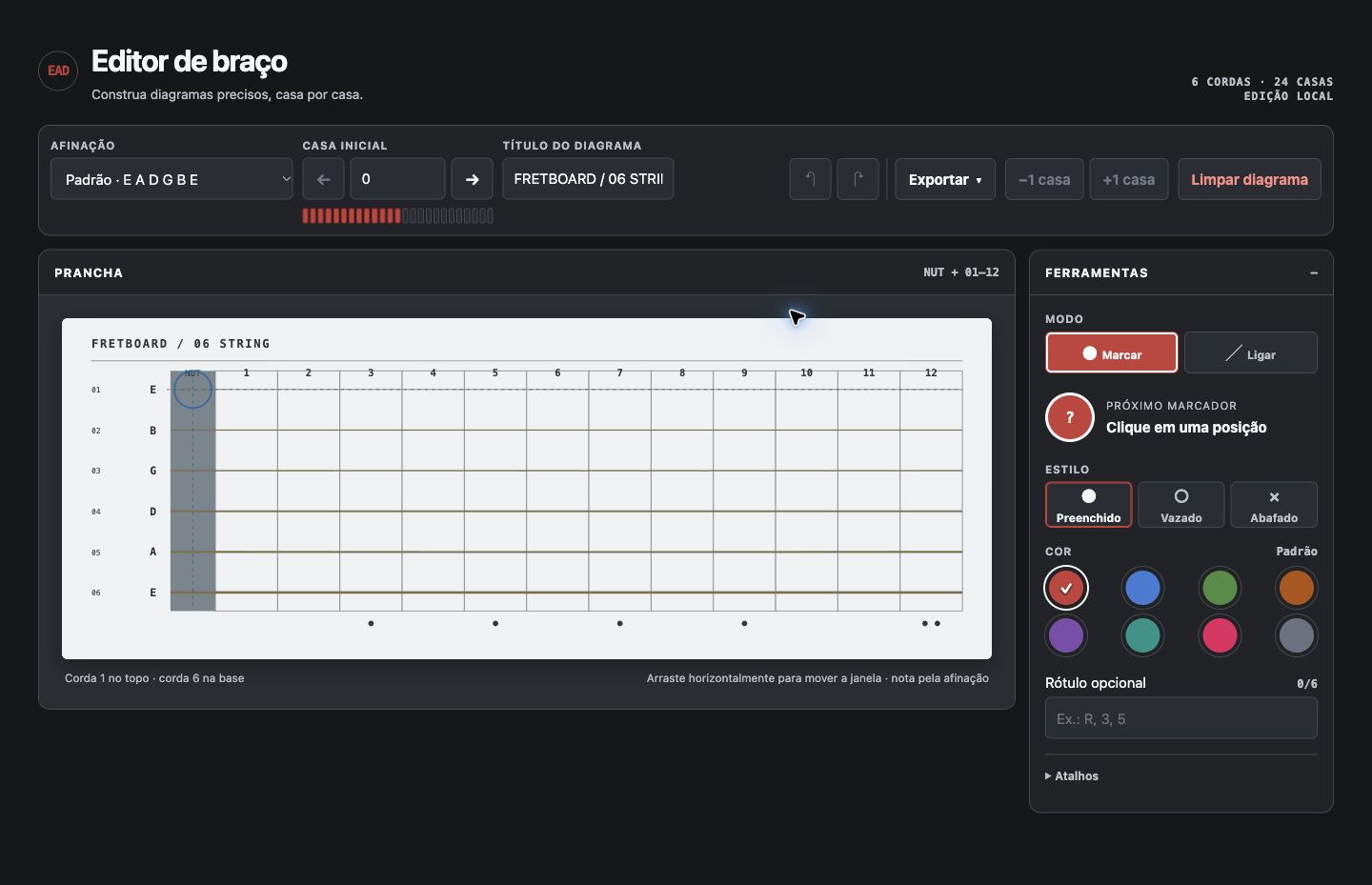Click the fret position bar under Casa inicial
The image size is (1372, 885).
(397, 216)
